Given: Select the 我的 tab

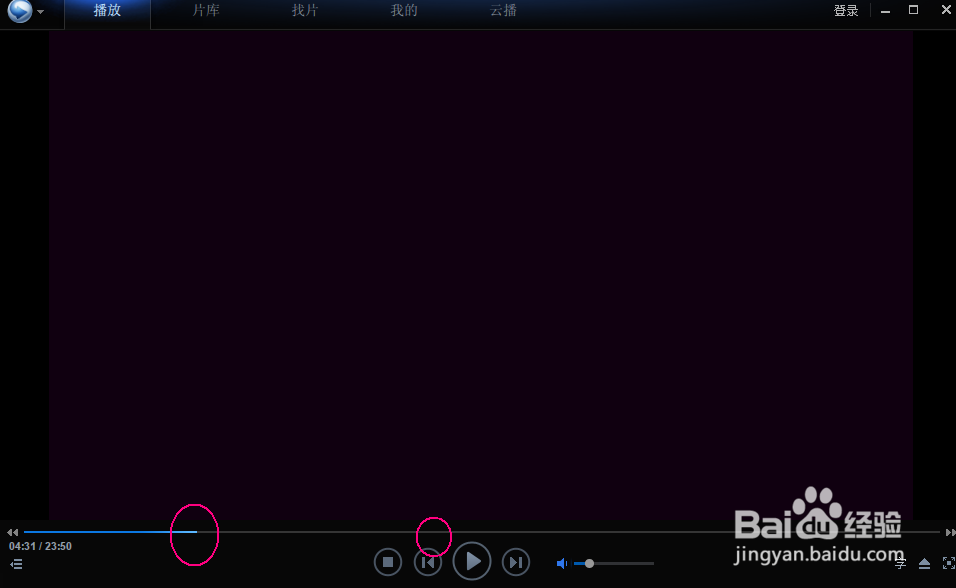Looking at the screenshot, I should (404, 10).
